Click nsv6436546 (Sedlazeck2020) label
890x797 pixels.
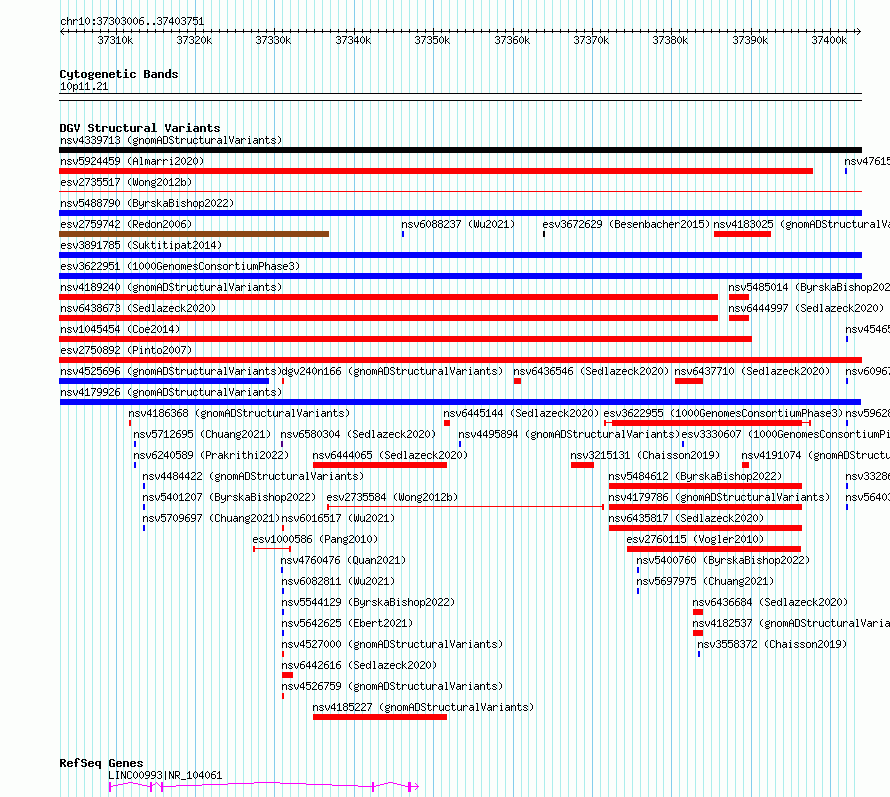tap(591, 371)
